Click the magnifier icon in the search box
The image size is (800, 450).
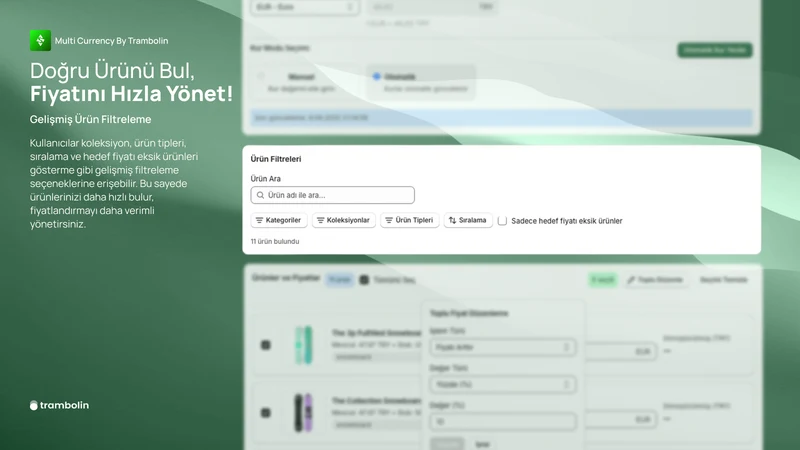260,195
